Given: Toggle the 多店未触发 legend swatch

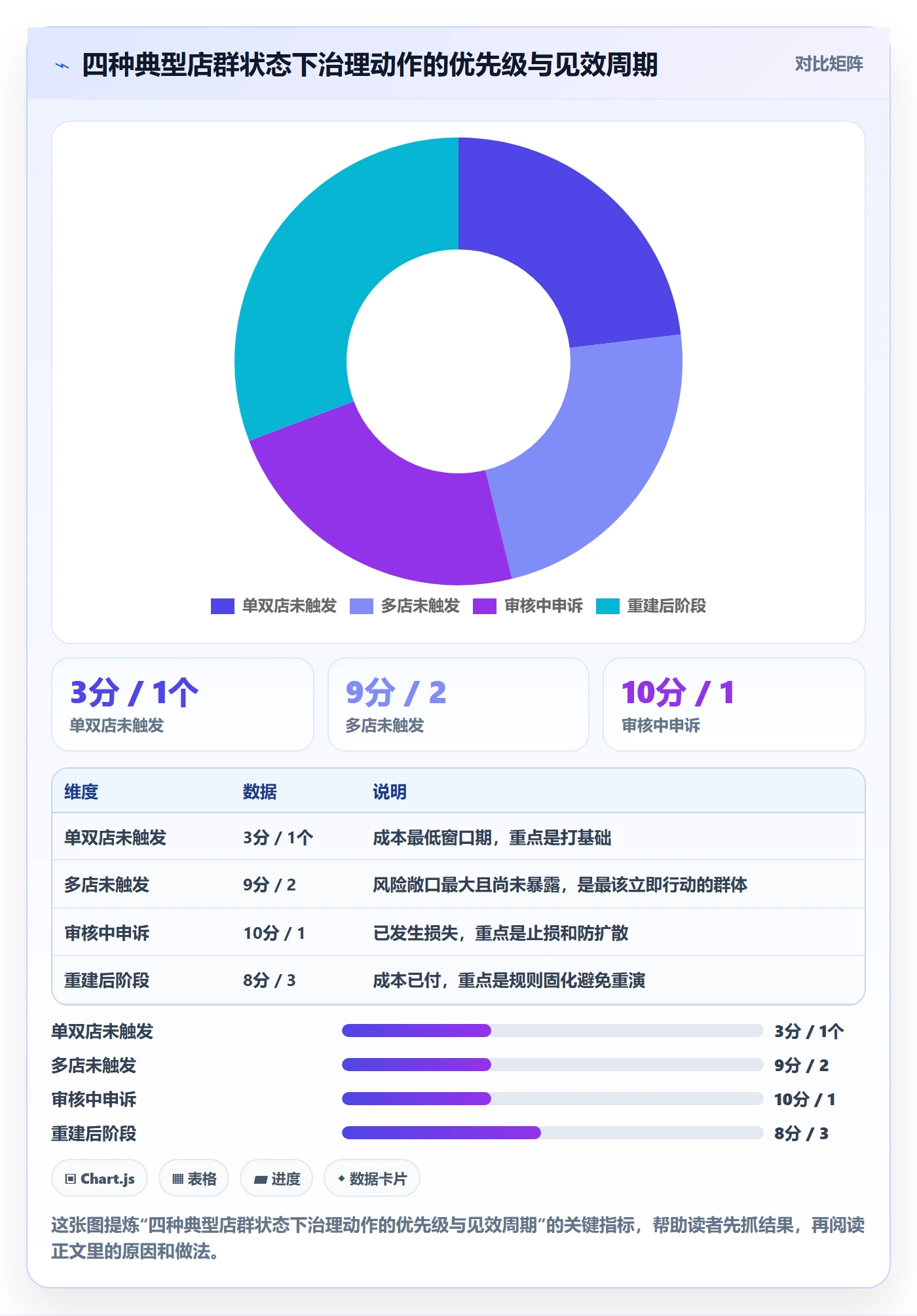Looking at the screenshot, I should [361, 606].
